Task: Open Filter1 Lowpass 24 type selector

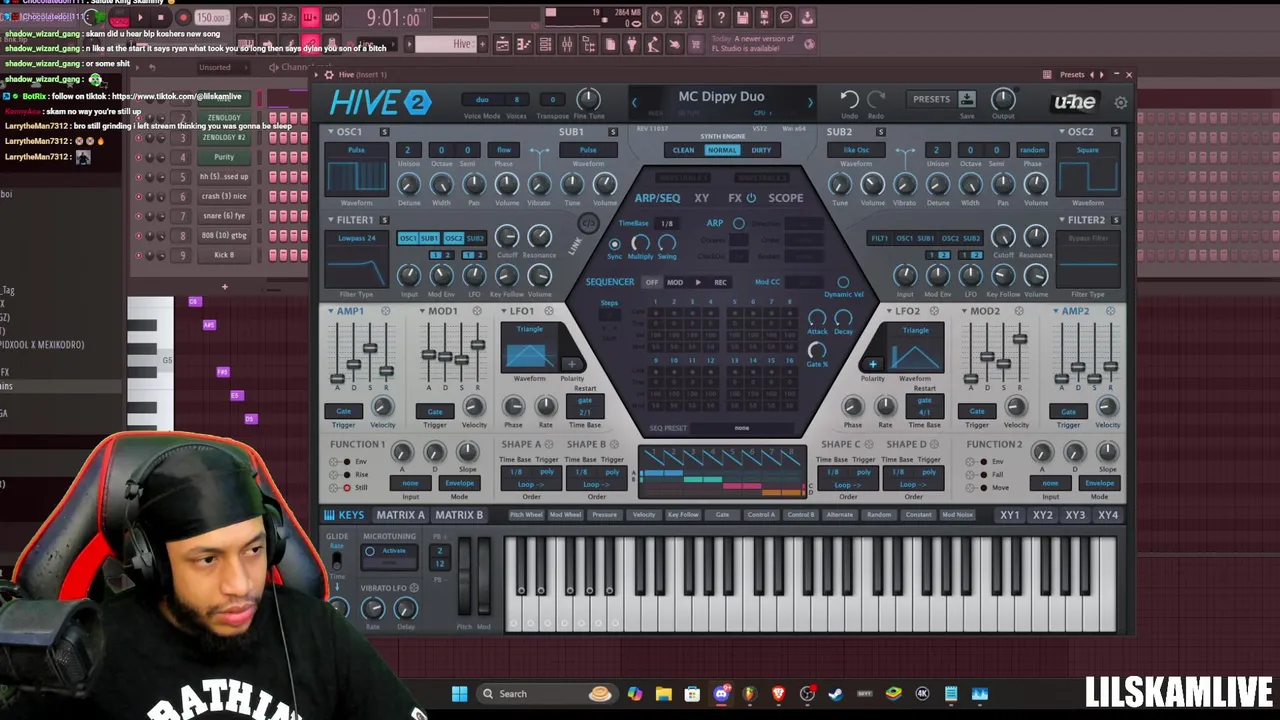Action: 356,238
